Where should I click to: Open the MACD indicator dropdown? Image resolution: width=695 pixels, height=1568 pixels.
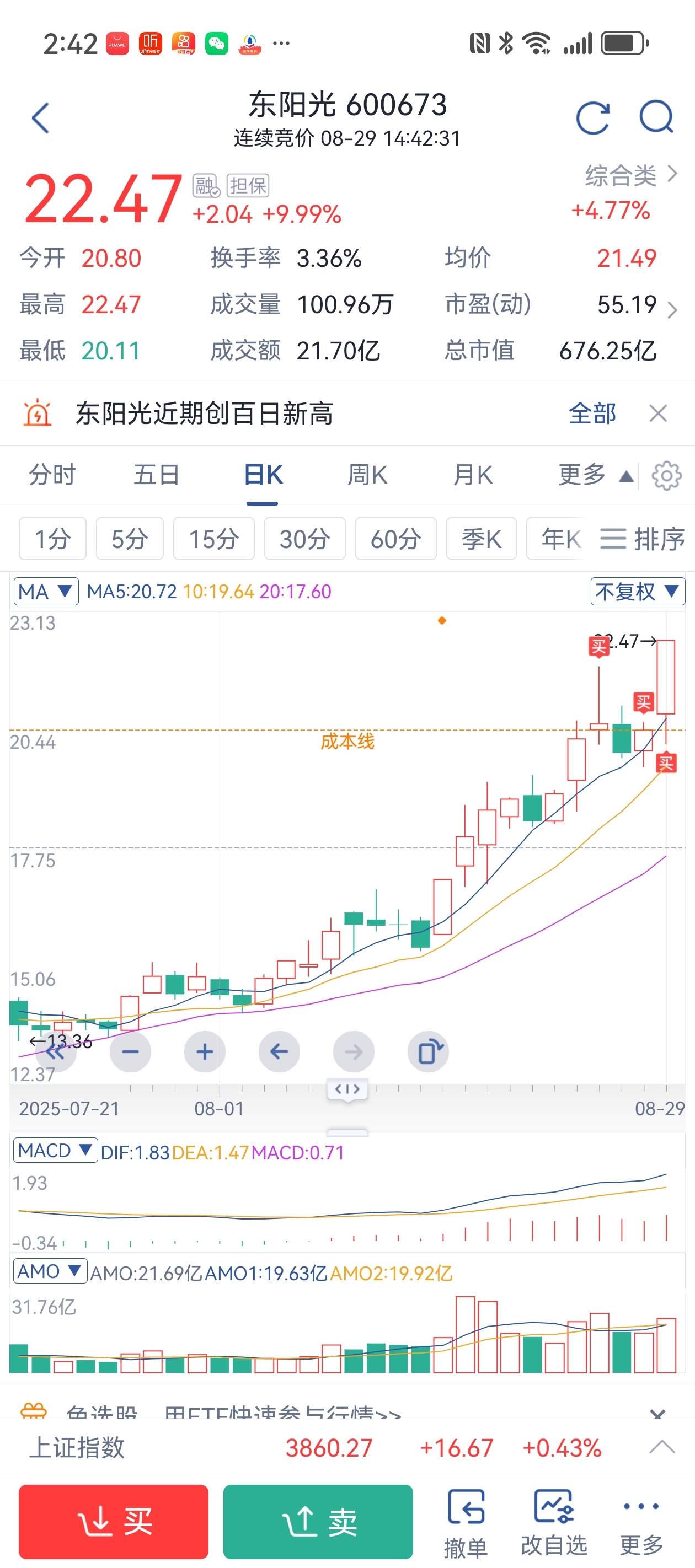55,1151
